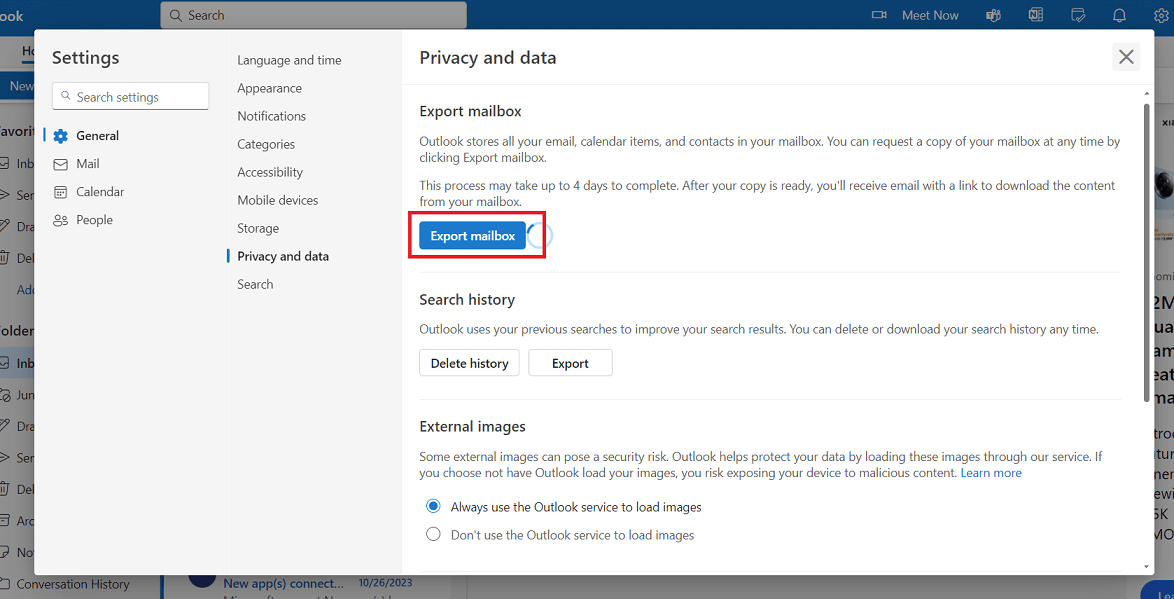This screenshot has height=599, width=1174.
Task: Select Don't use the Outlook service radio
Action: point(433,535)
